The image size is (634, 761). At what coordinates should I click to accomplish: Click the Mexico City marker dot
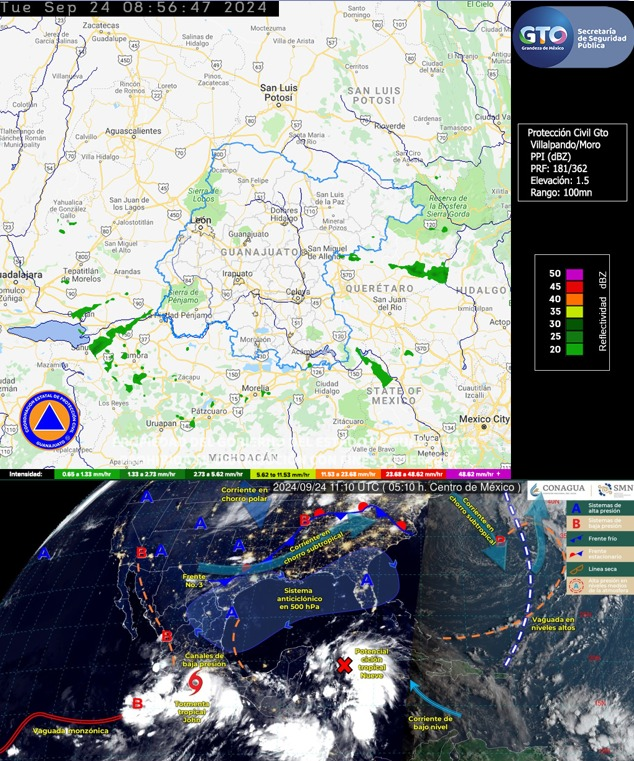[x=484, y=427]
